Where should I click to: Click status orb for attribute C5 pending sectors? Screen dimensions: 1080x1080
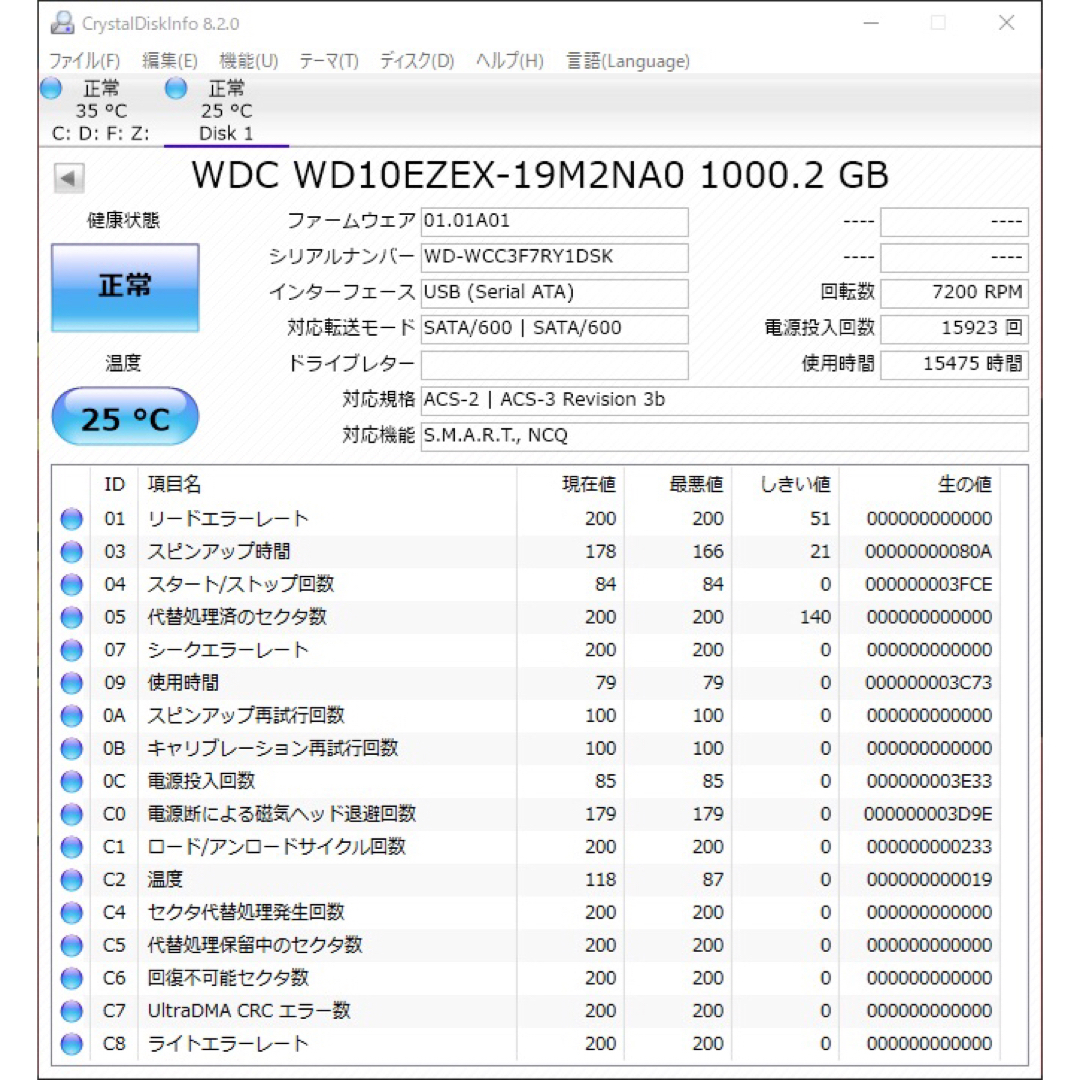point(72,946)
